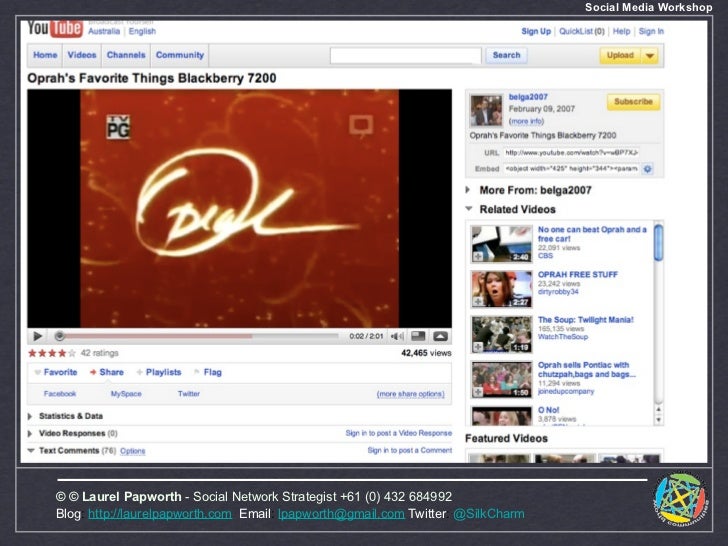Share video to MySpace
The image size is (728, 546).
tap(126, 394)
